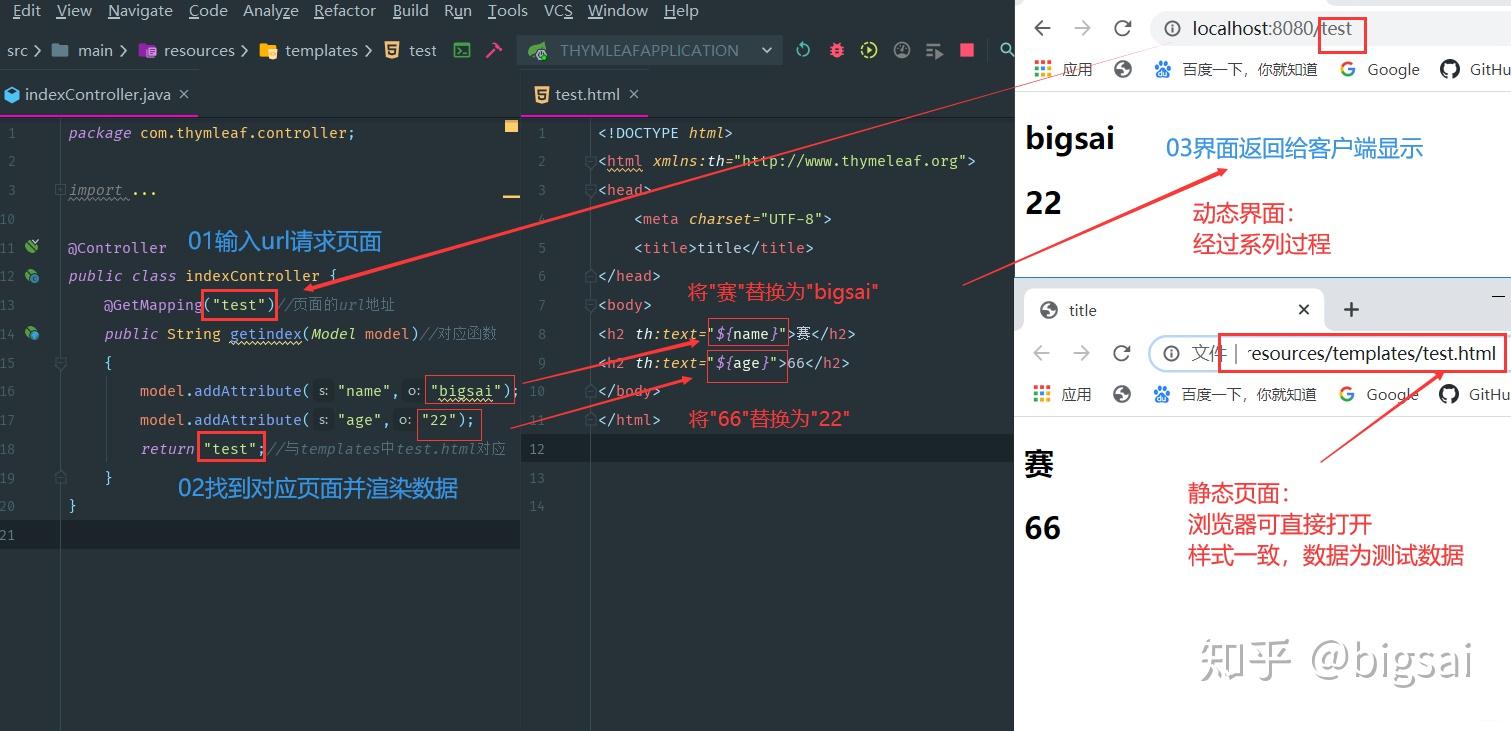Expand the getindex method fold arrow

60,362
